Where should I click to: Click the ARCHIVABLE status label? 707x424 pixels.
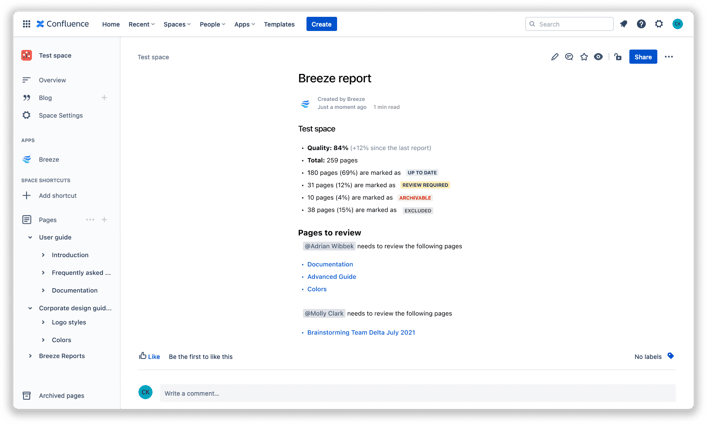415,198
